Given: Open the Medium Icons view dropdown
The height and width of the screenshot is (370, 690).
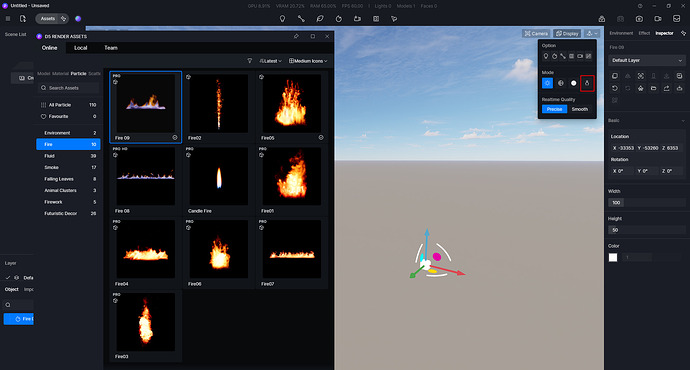Looking at the screenshot, I should pos(308,61).
